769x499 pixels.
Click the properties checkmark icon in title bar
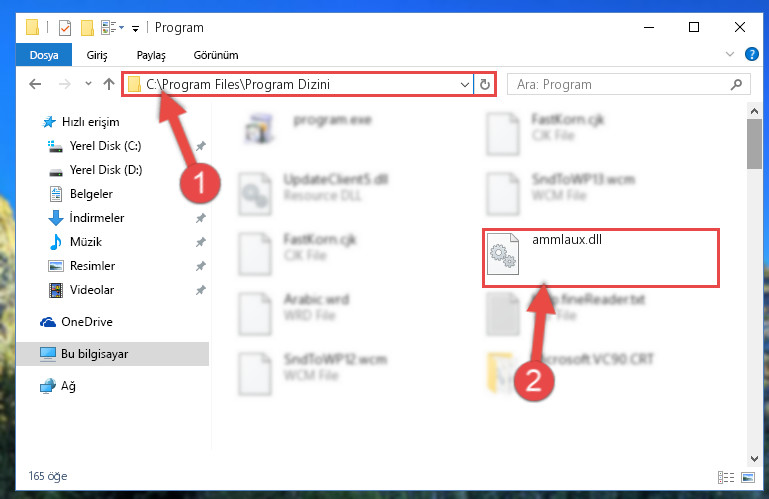tap(65, 28)
